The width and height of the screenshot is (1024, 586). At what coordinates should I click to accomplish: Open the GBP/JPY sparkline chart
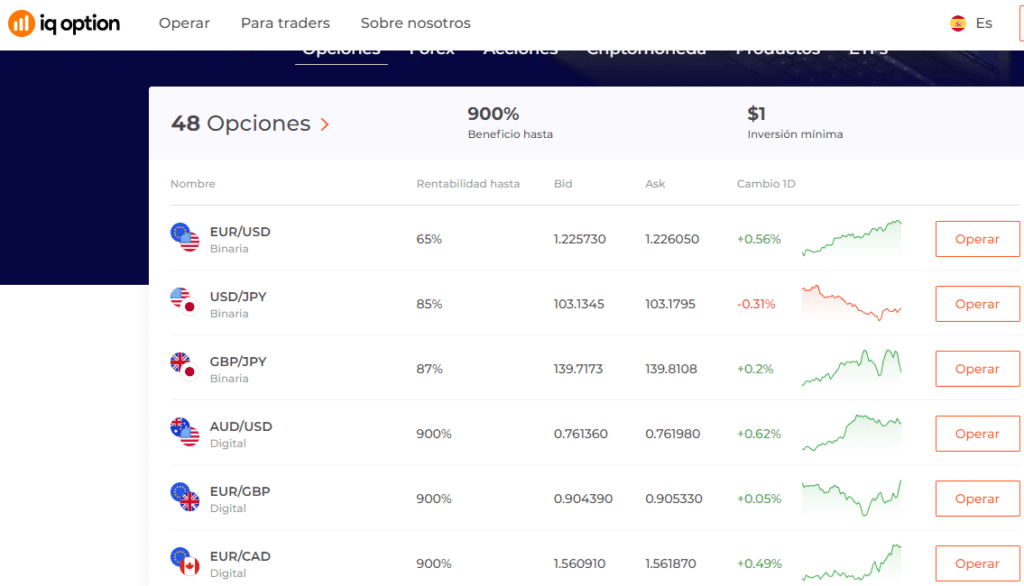click(x=852, y=368)
